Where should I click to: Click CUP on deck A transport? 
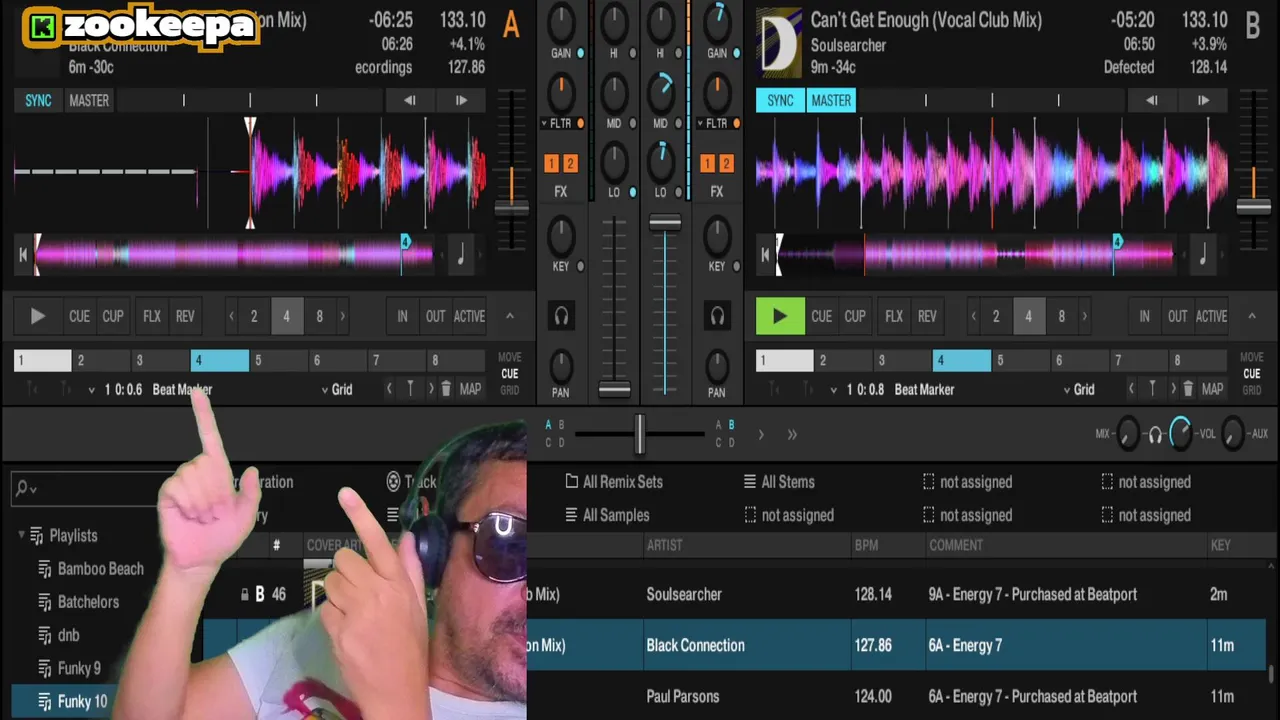113,316
